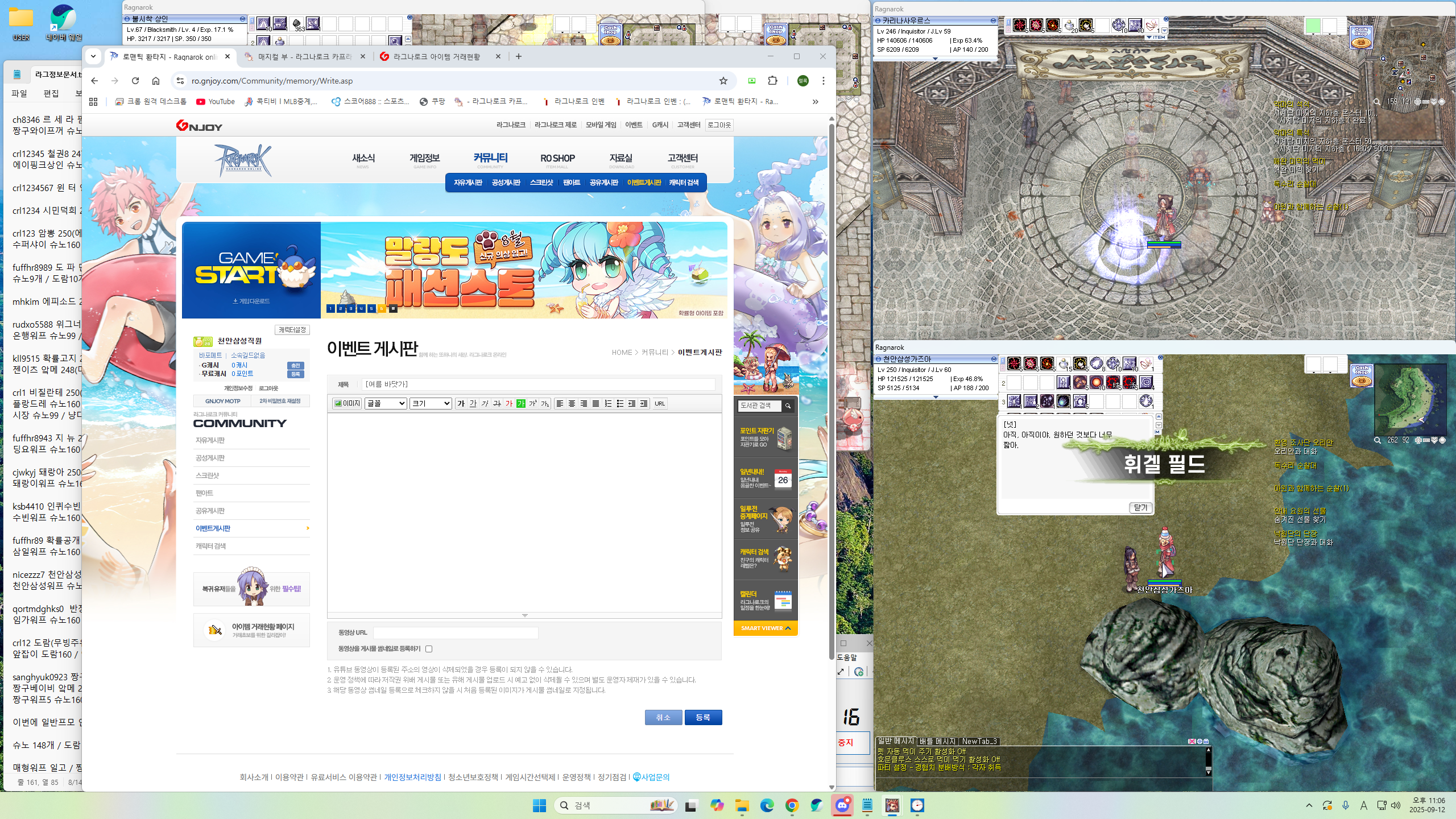Open the 이미지 image insert button
The image size is (1456, 819).
[347, 403]
